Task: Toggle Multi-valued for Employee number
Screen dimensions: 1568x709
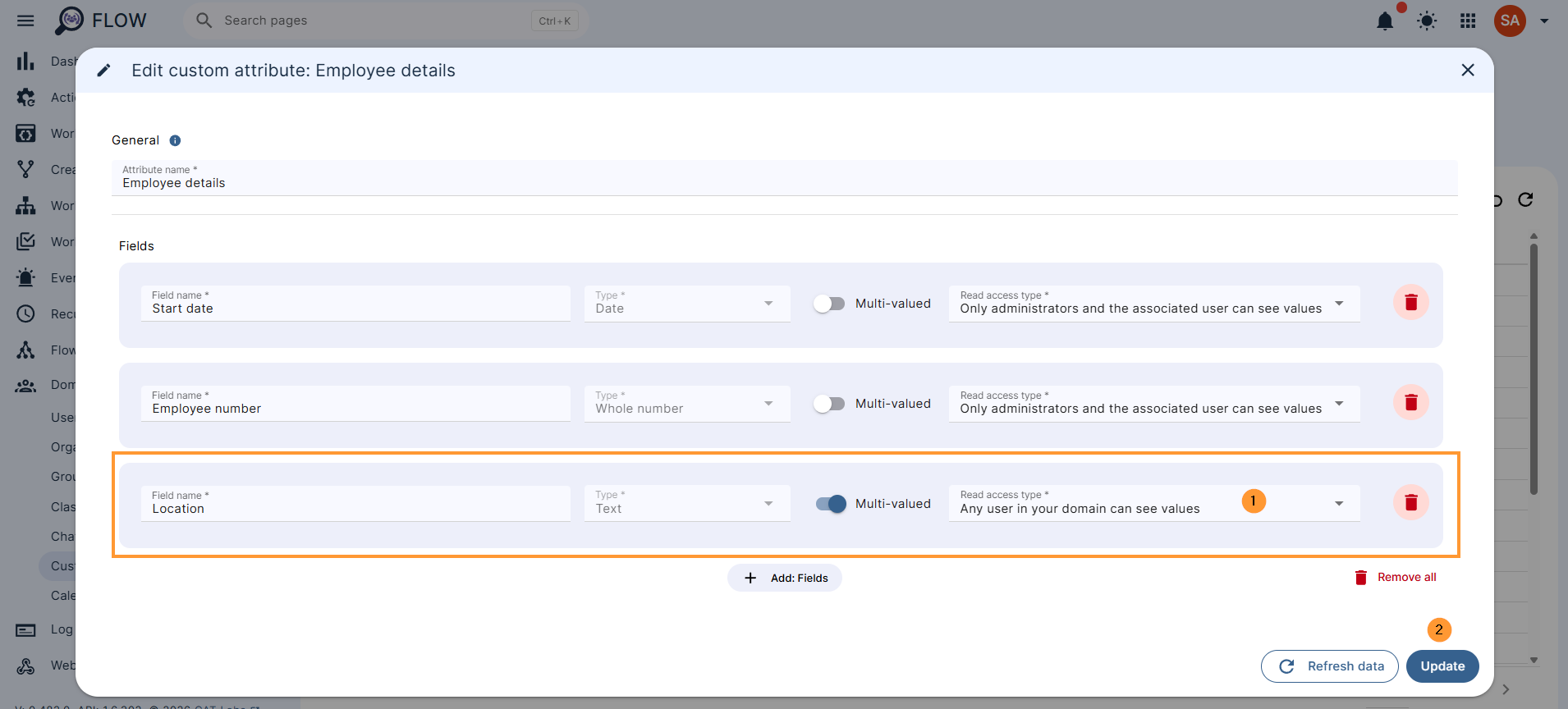Action: tap(829, 404)
